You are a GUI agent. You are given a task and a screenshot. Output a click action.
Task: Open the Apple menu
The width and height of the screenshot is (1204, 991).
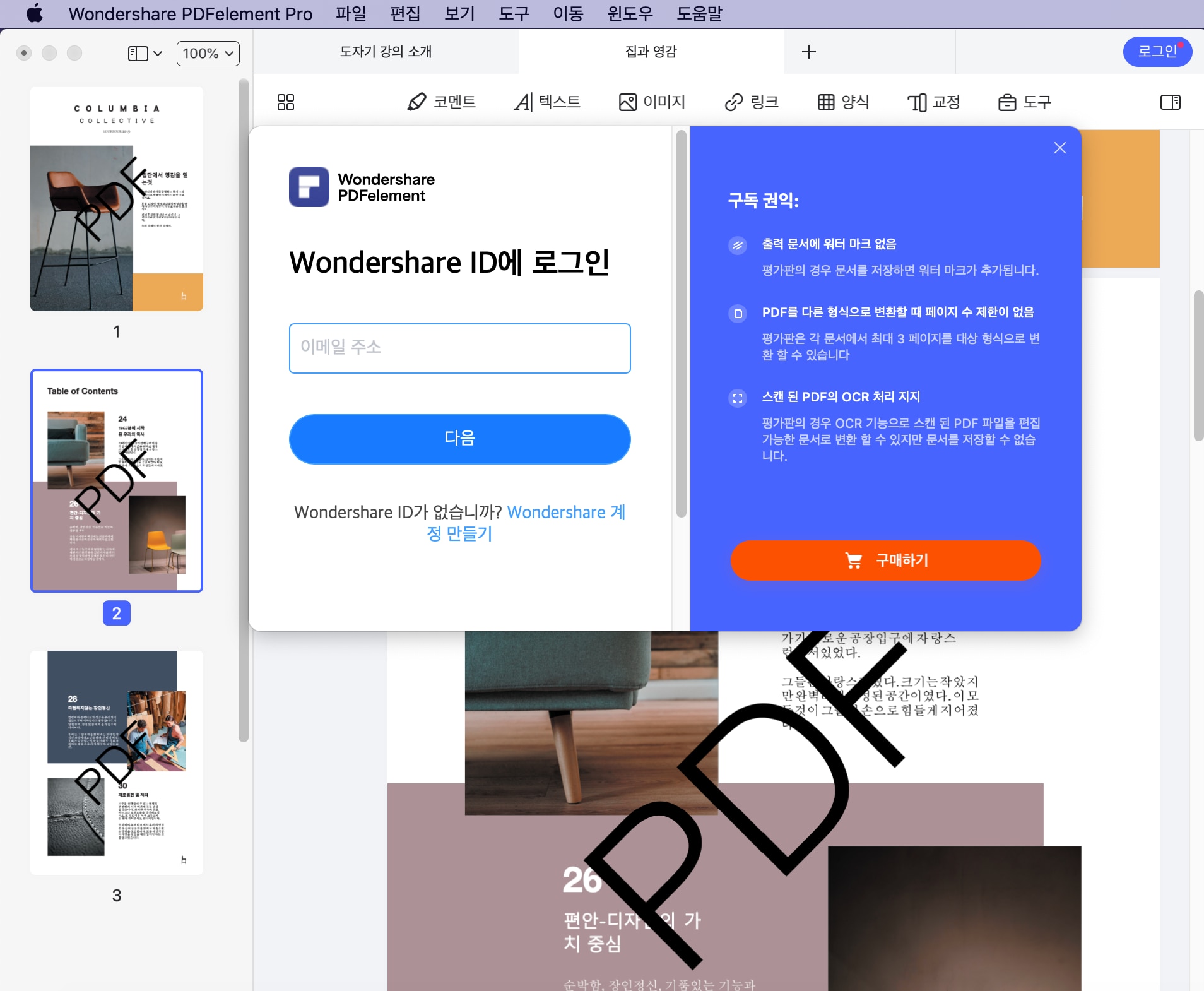coord(35,13)
